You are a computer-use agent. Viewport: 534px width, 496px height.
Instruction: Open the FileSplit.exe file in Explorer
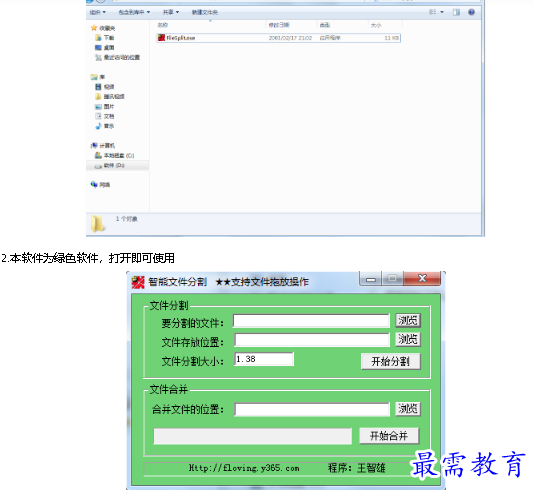278,38
